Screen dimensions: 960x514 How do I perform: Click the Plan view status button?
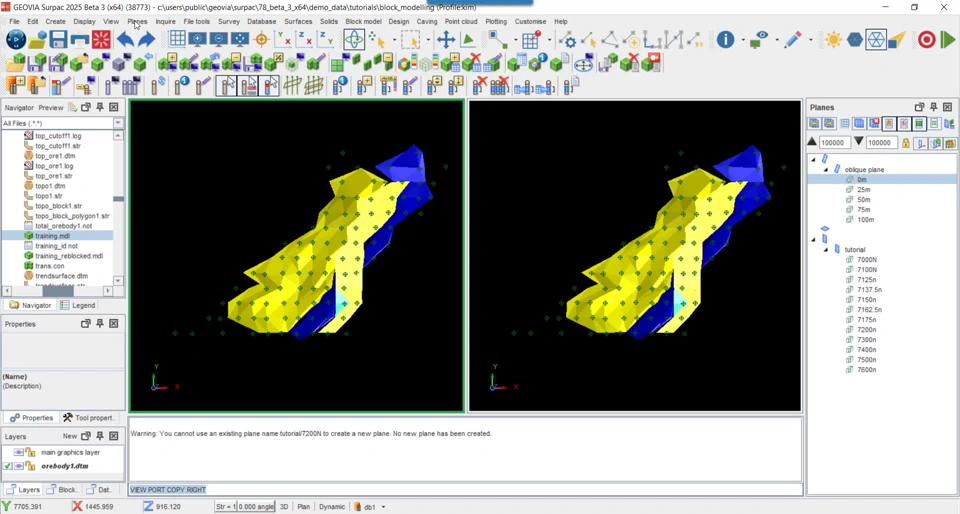click(x=304, y=507)
